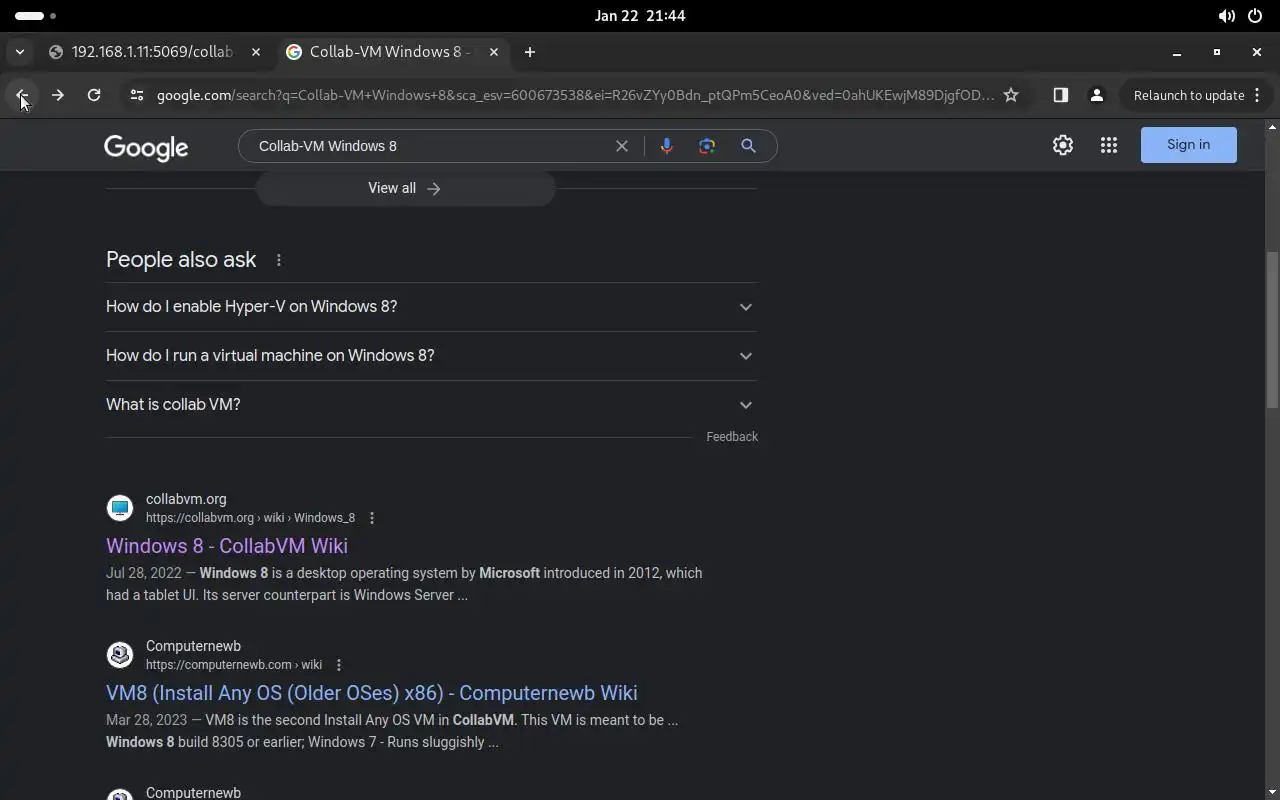
Task: Restore the browser window size
Action: [x=1217, y=52]
